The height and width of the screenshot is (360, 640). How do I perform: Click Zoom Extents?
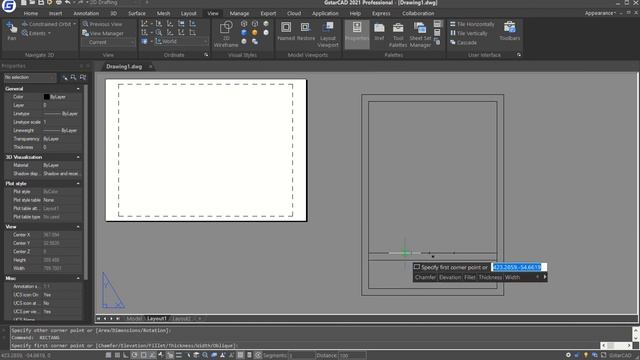point(33,33)
